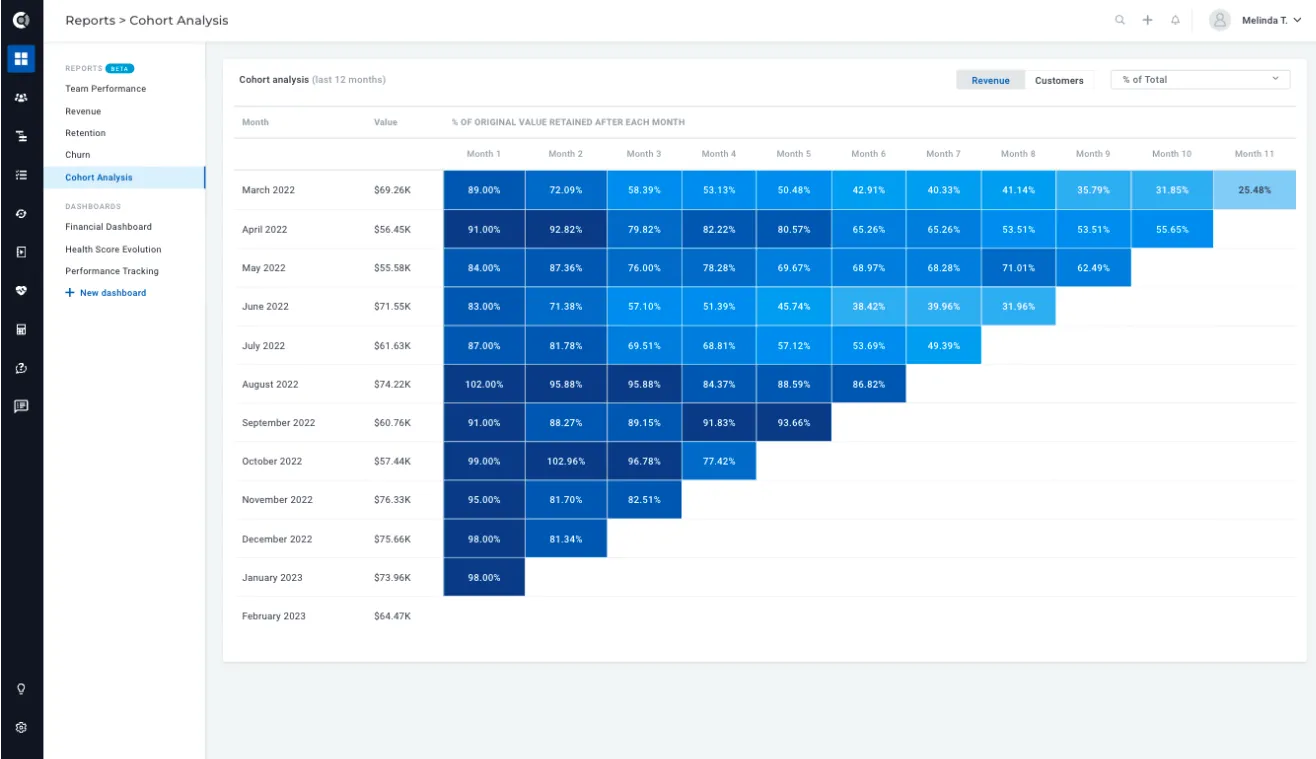Open the Team Performance report
Screen dimensions: 1316x759
click(x=106, y=89)
